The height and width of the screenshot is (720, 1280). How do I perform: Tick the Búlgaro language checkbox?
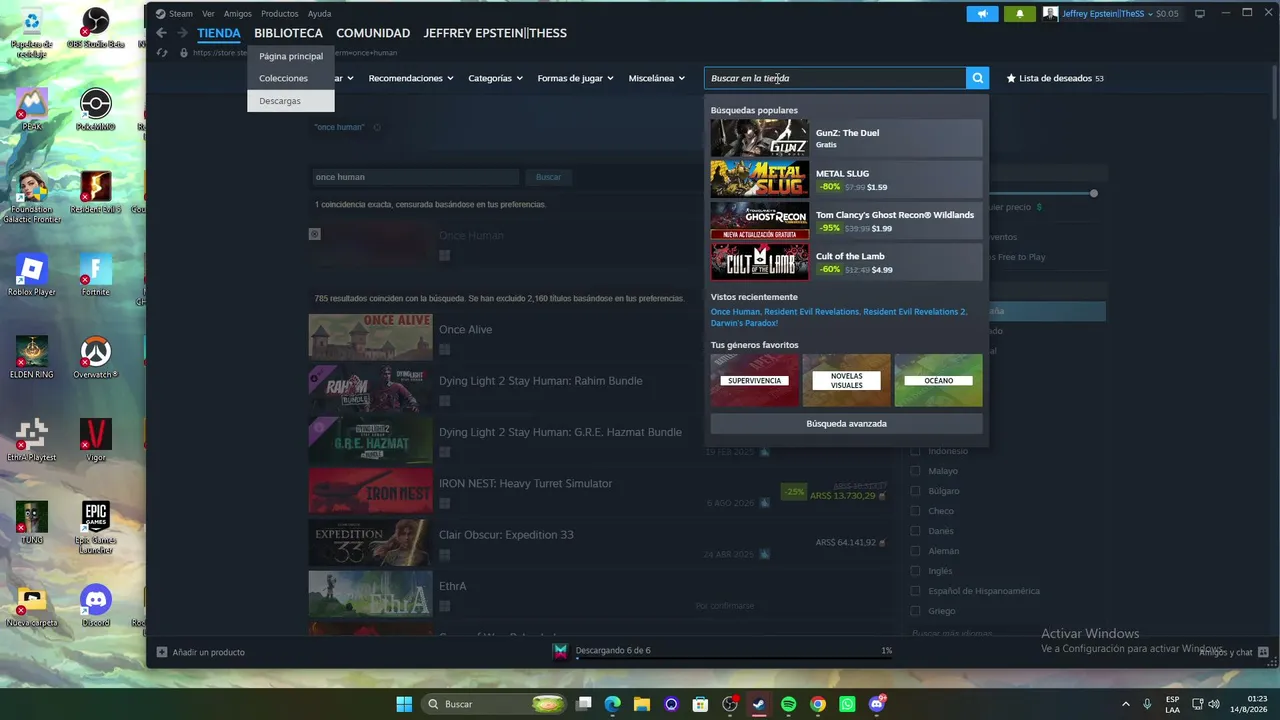[x=915, y=491]
